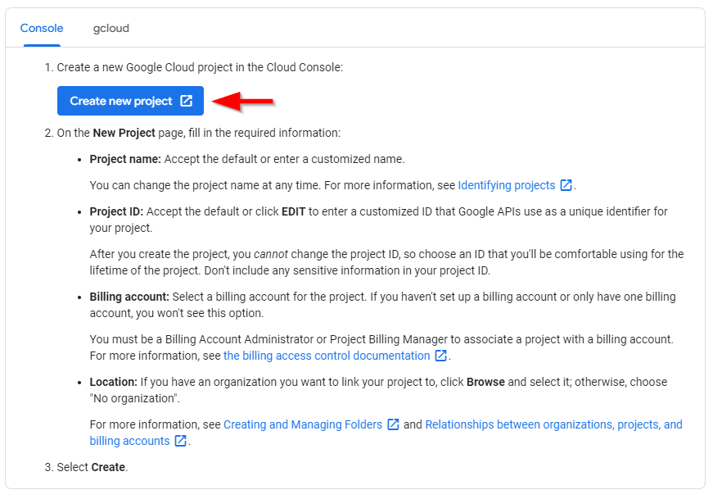Viewport: 713px width, 499px height.
Task: Click the bold Create word in step 3
Action: click(108, 467)
